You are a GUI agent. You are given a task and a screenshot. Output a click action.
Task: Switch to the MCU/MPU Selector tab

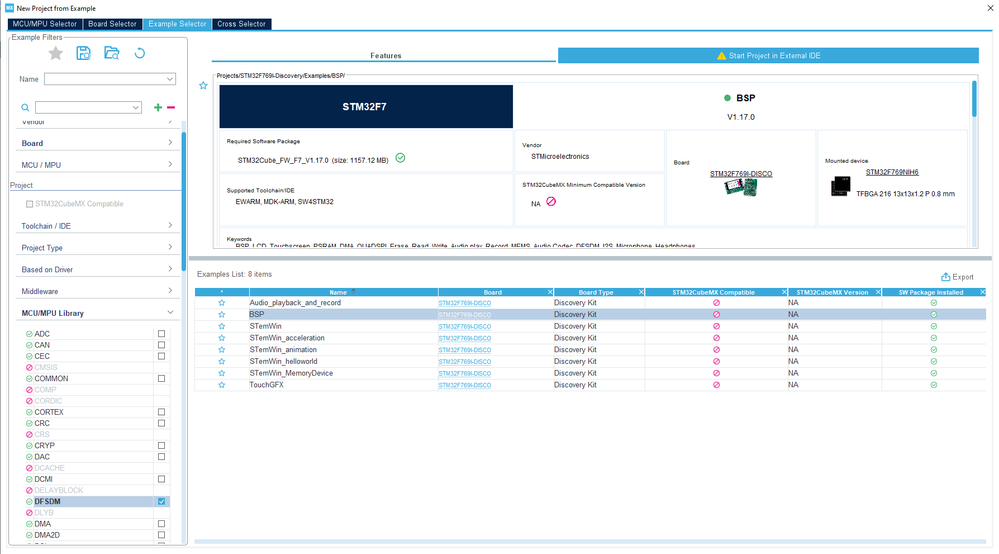[x=45, y=24]
